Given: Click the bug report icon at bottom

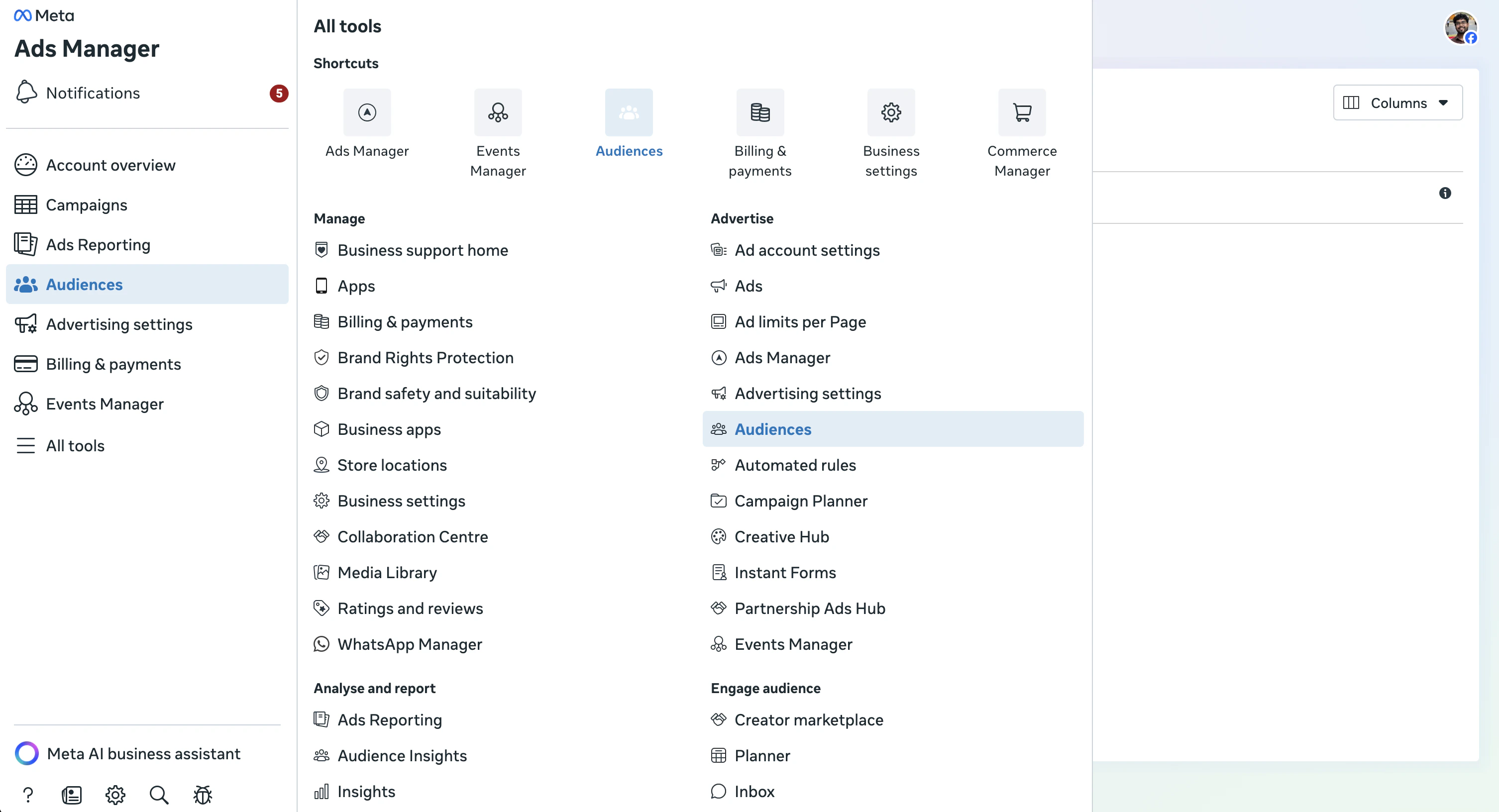Looking at the screenshot, I should [x=202, y=795].
